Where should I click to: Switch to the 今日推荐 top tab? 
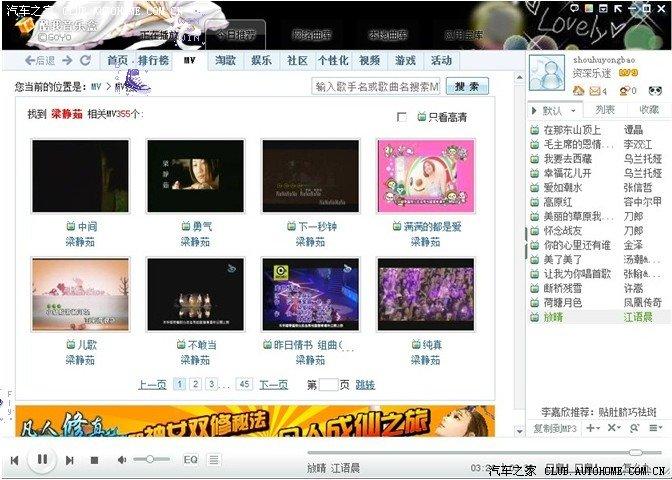pyautogui.click(x=235, y=35)
